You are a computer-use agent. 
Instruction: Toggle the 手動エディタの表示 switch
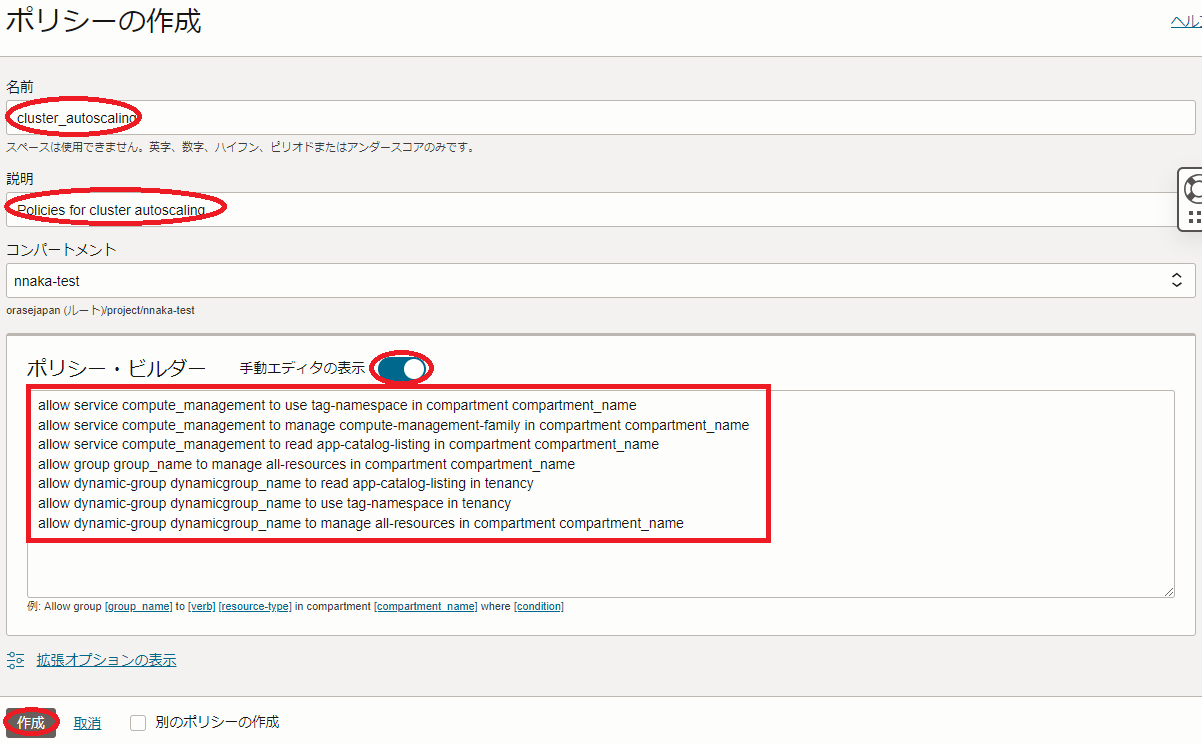(x=403, y=369)
